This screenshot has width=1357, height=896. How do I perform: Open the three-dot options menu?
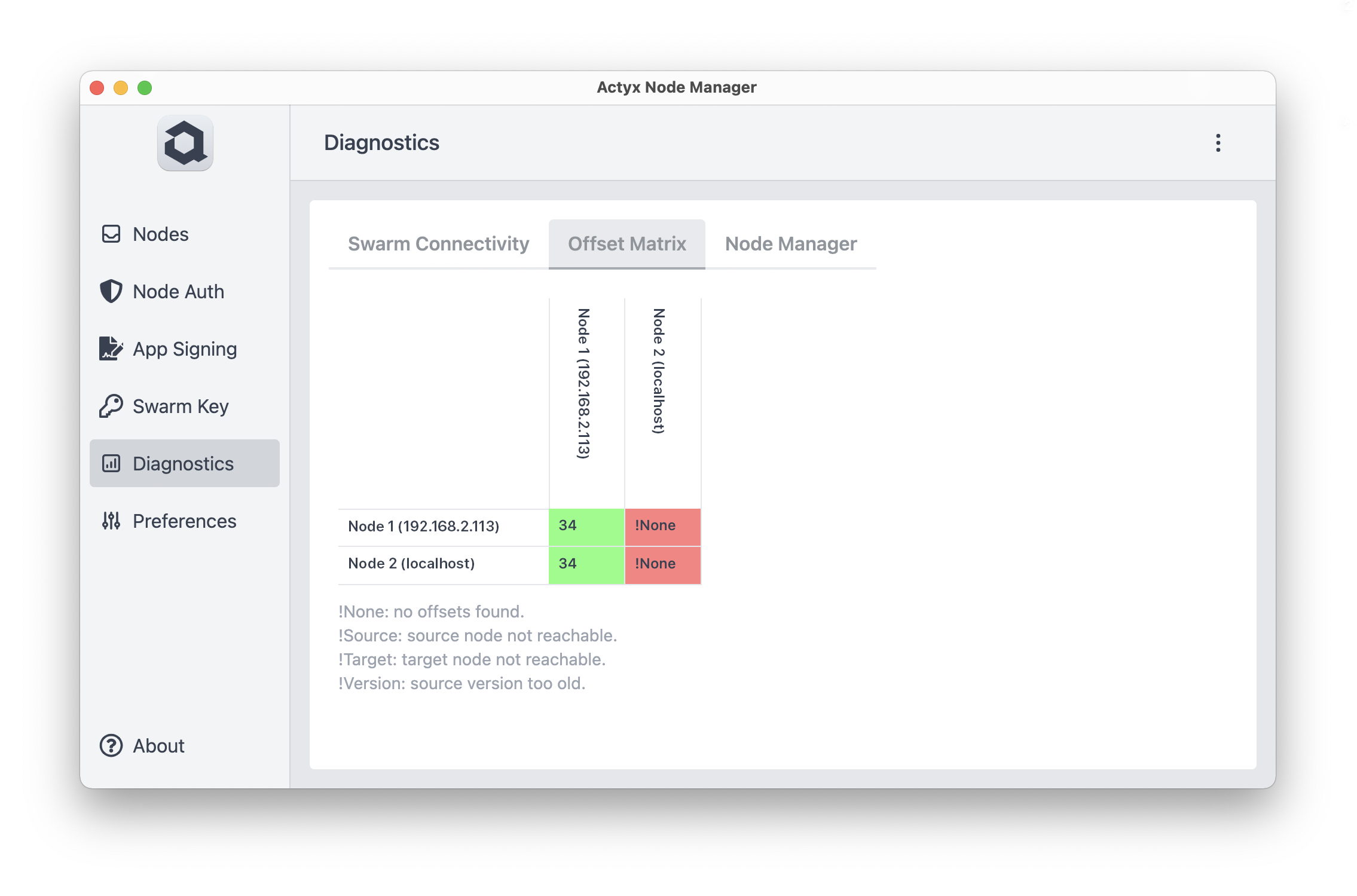tap(1218, 143)
